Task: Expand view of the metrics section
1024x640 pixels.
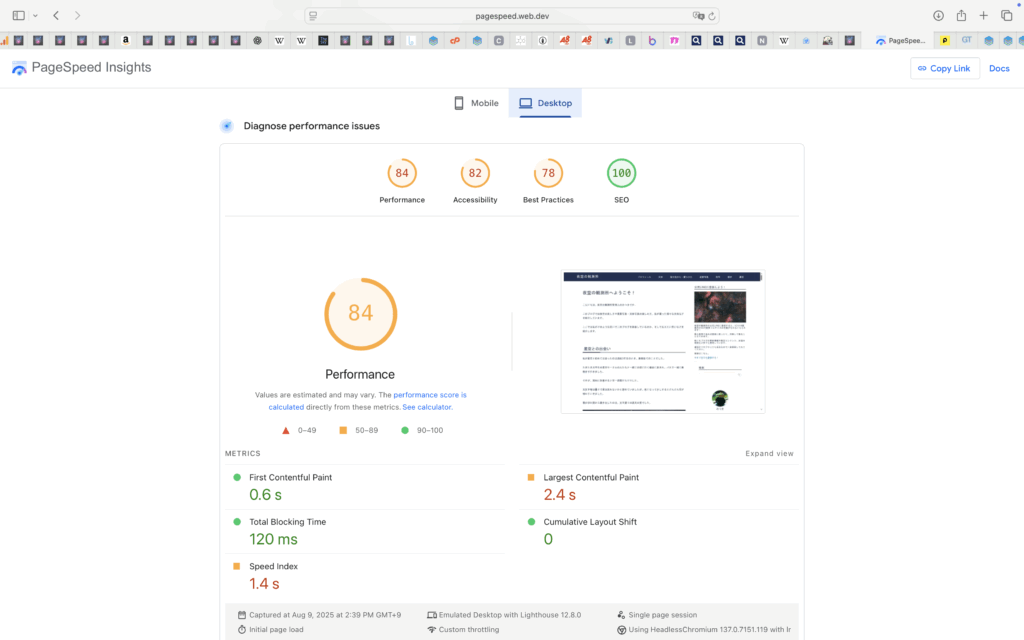Action: (x=769, y=454)
